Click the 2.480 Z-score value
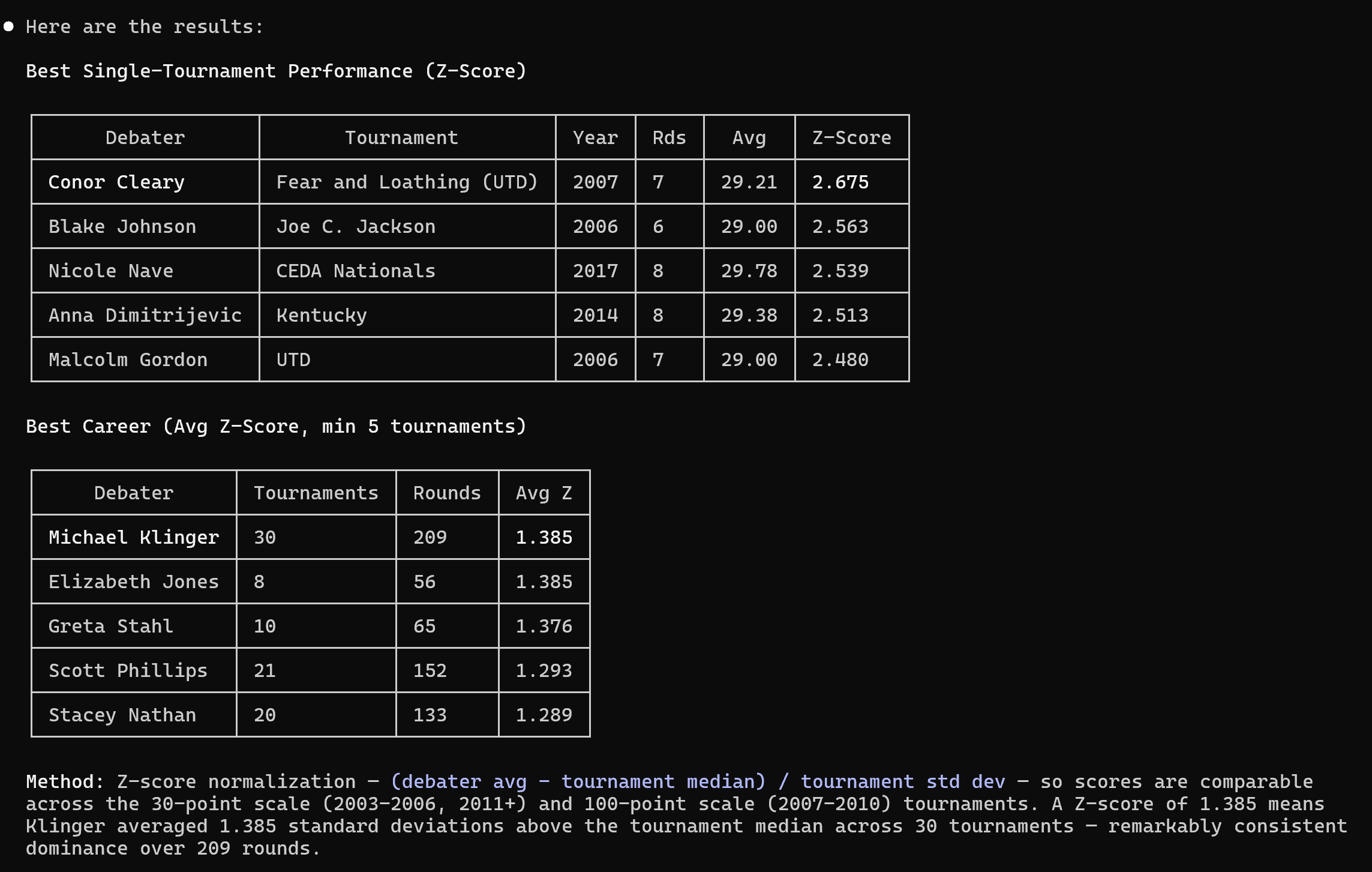 (x=840, y=359)
